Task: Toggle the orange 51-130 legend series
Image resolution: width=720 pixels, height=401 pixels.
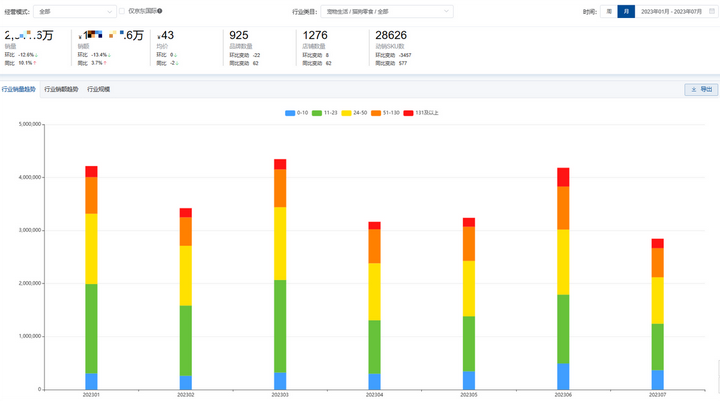Action: (x=385, y=113)
